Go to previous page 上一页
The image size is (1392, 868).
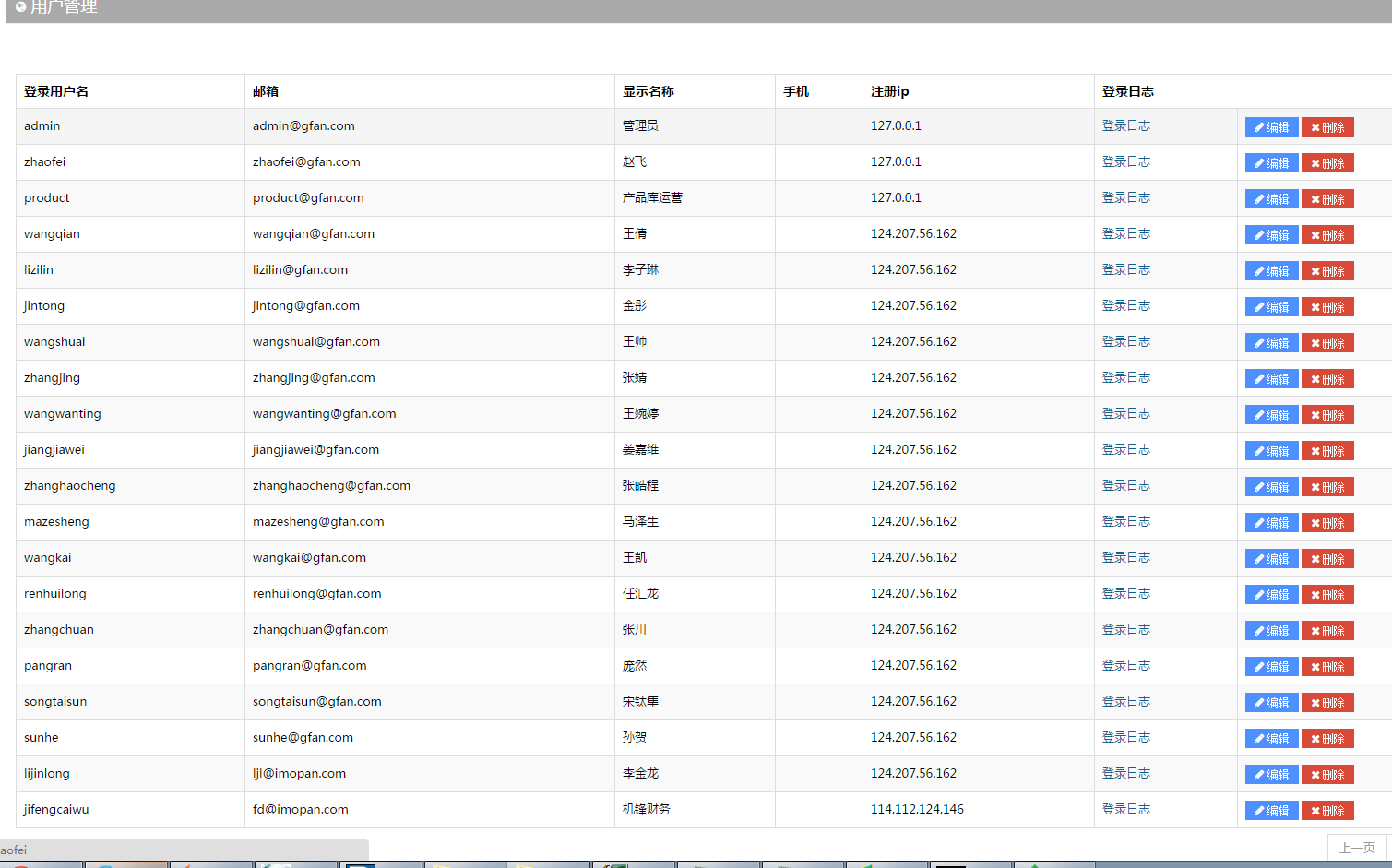(1357, 848)
